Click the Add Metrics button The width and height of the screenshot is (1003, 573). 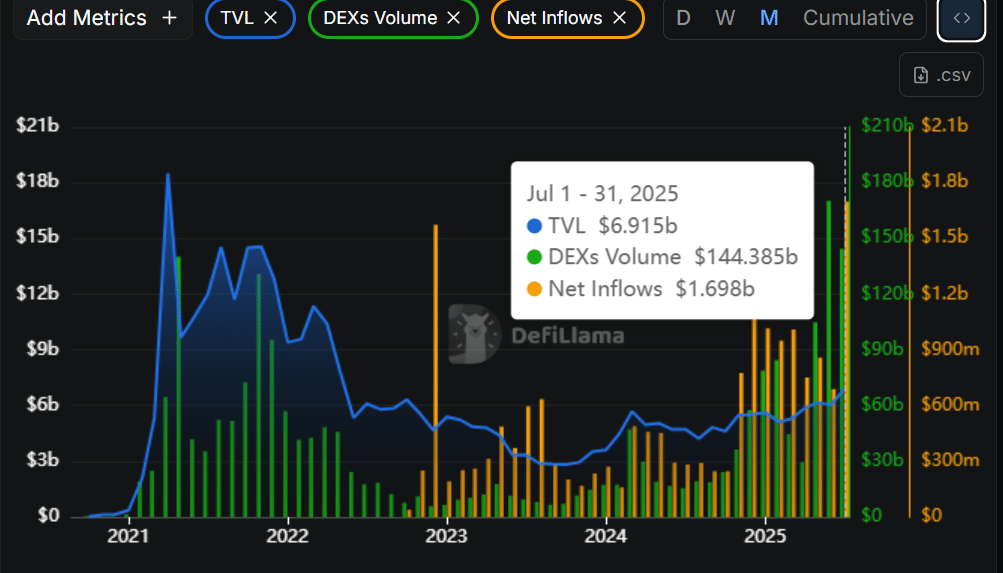coord(102,18)
